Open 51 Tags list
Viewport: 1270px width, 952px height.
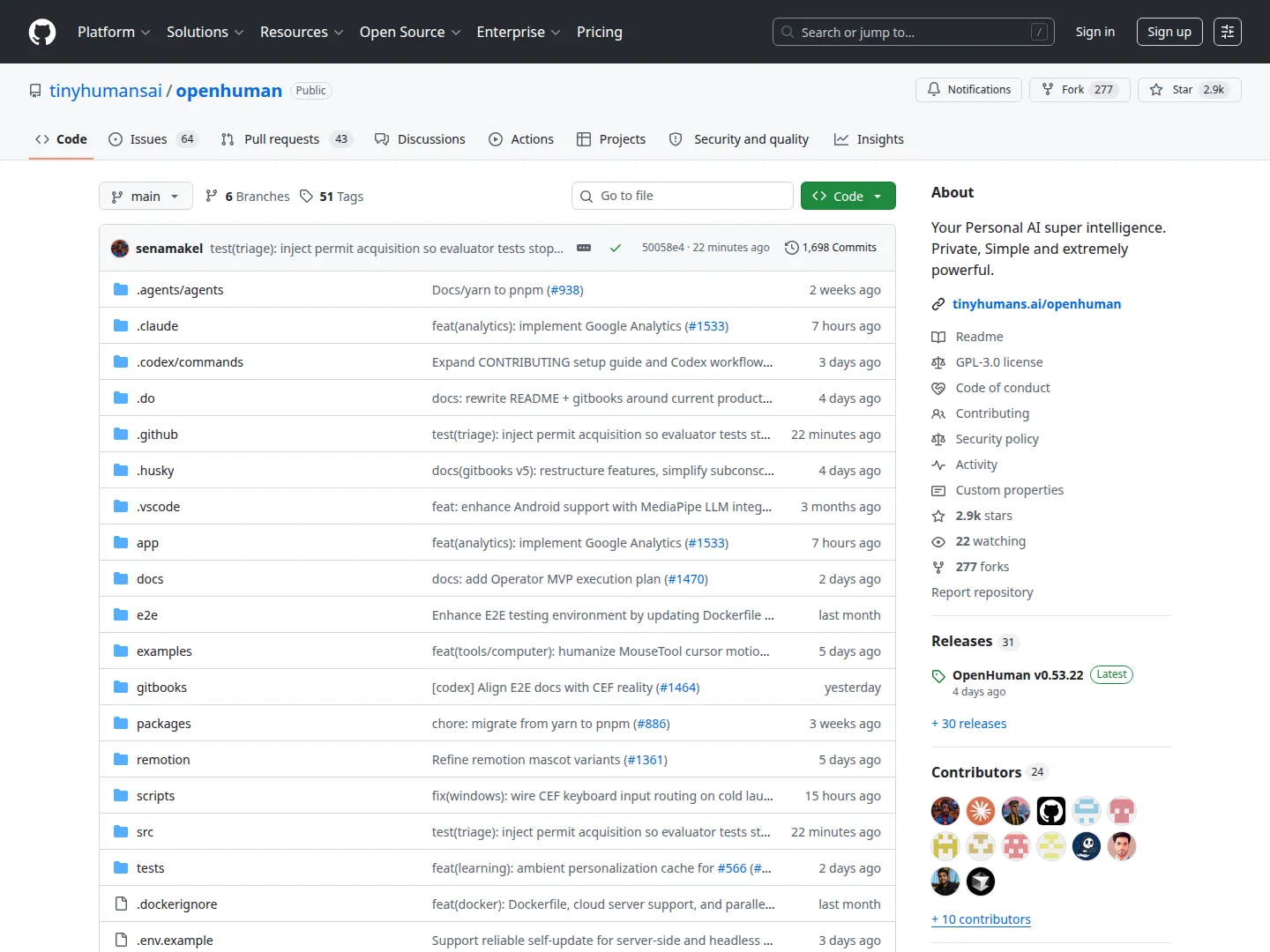click(332, 197)
